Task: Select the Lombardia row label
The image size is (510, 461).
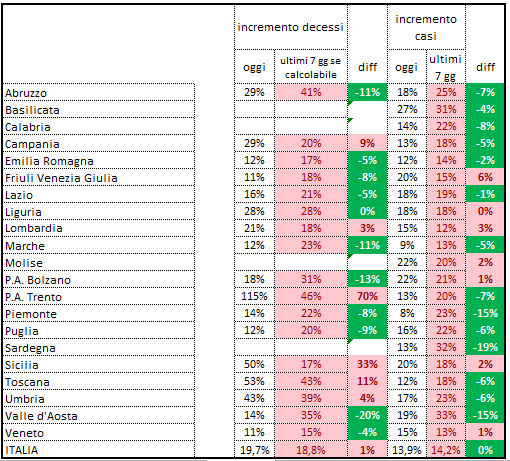Action: 99,228
